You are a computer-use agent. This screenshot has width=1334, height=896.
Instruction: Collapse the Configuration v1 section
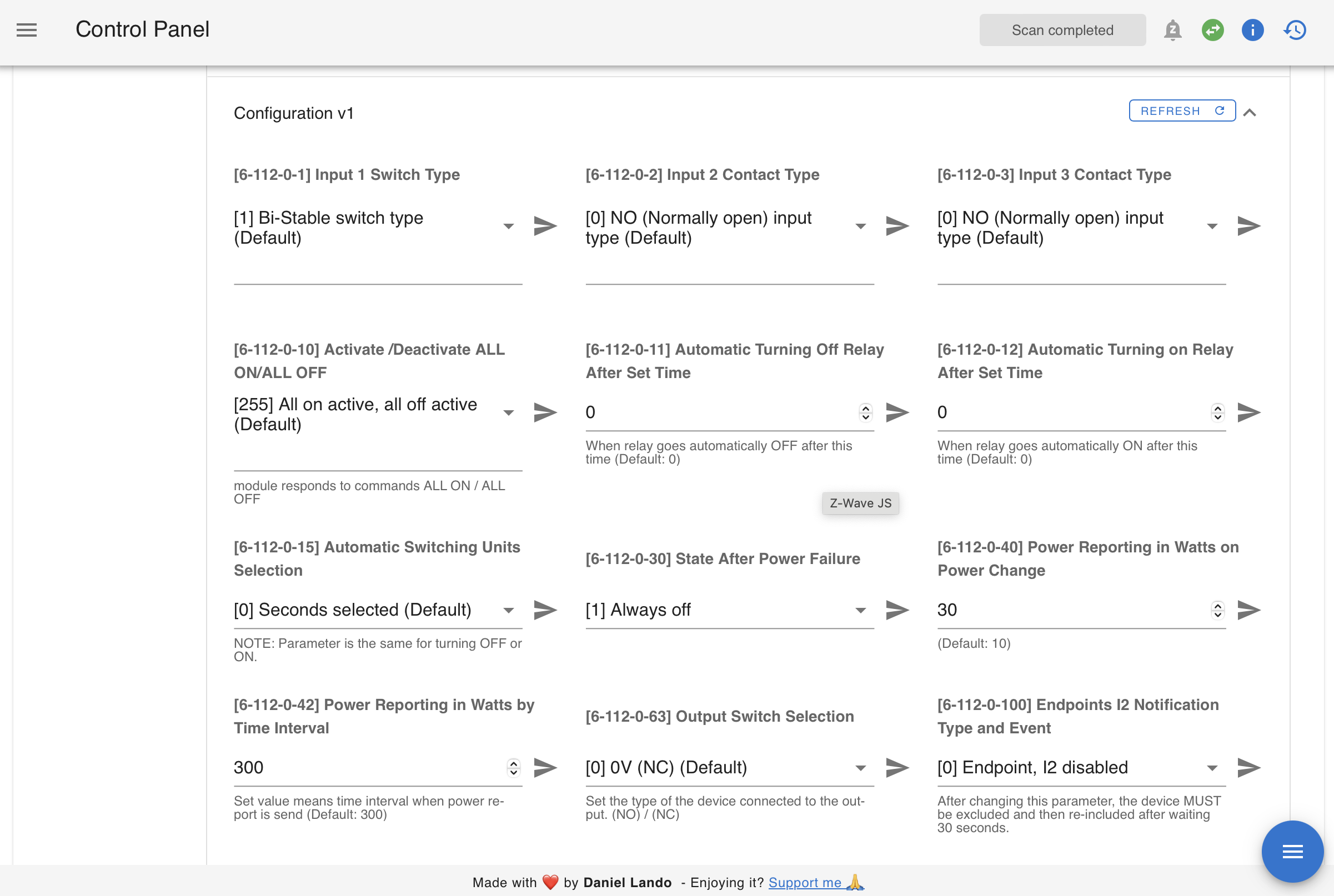[1250, 113]
